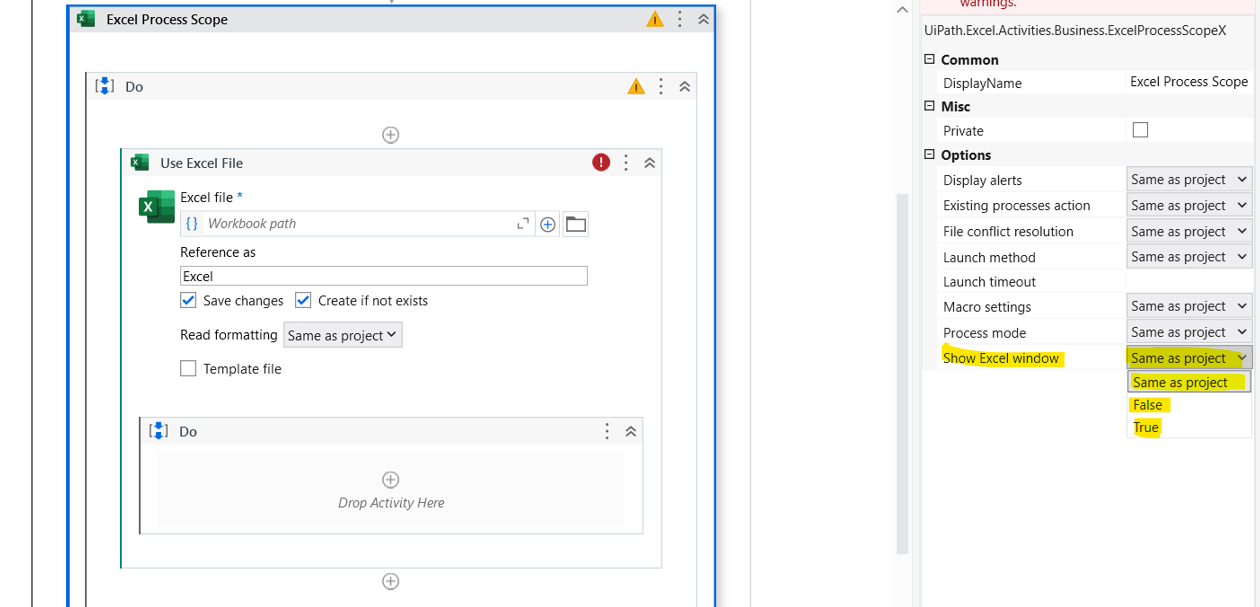The width and height of the screenshot is (1260, 607).
Task: Open the Display alerts dropdown
Action: 1189,180
